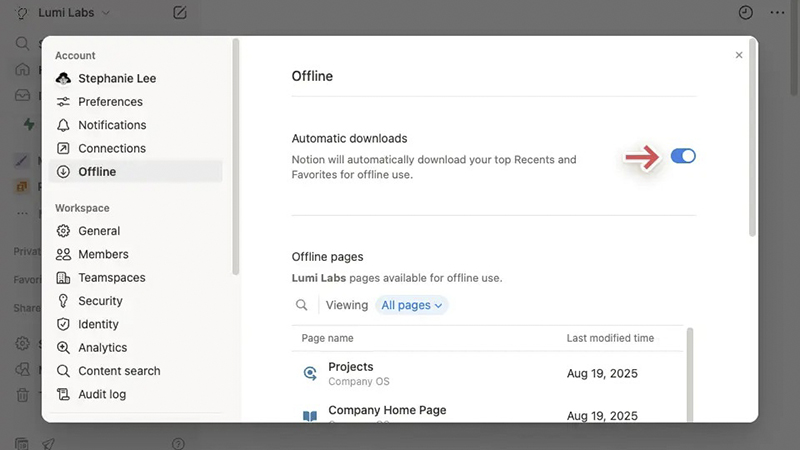Sort by Last modified time column header

pos(610,338)
